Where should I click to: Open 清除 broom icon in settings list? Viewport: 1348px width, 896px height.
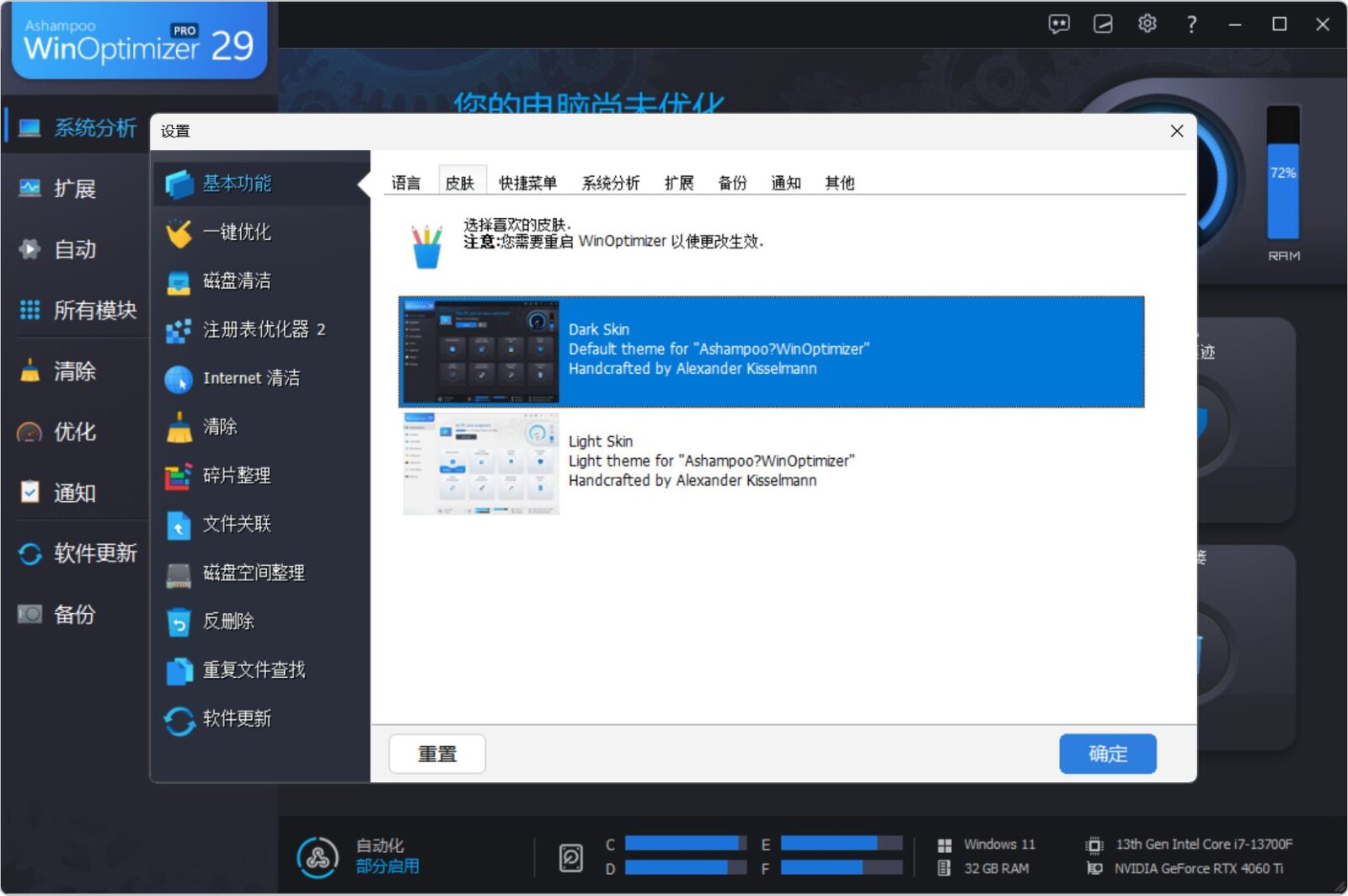[x=179, y=427]
